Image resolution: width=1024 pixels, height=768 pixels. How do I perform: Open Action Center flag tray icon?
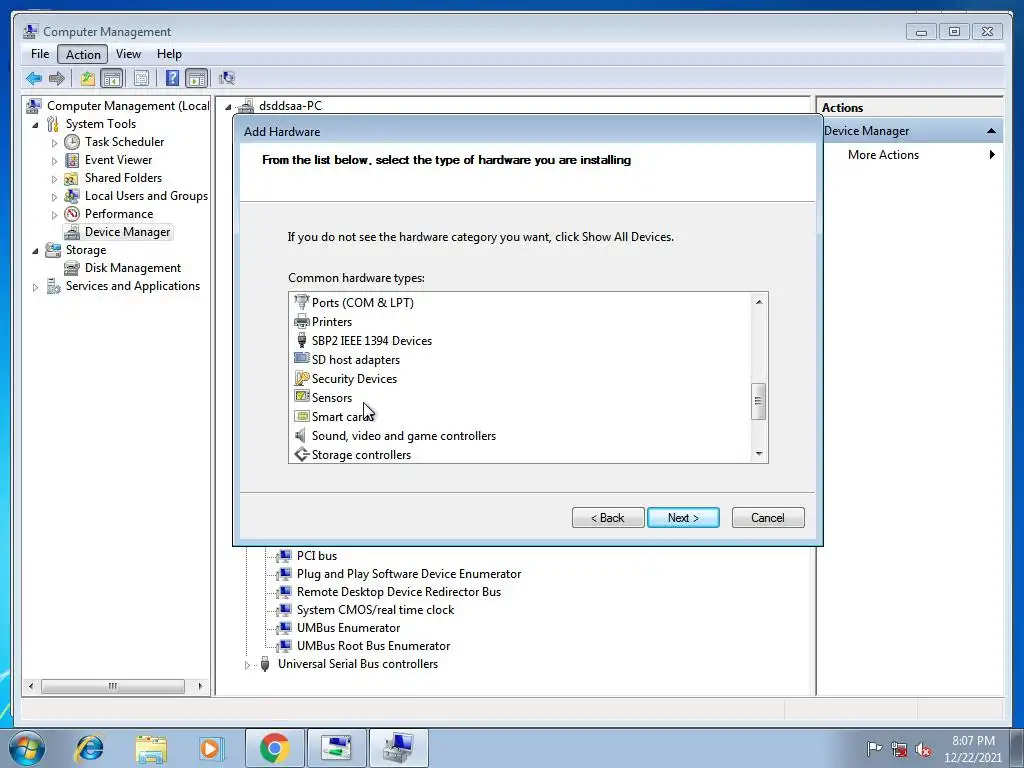coord(874,749)
